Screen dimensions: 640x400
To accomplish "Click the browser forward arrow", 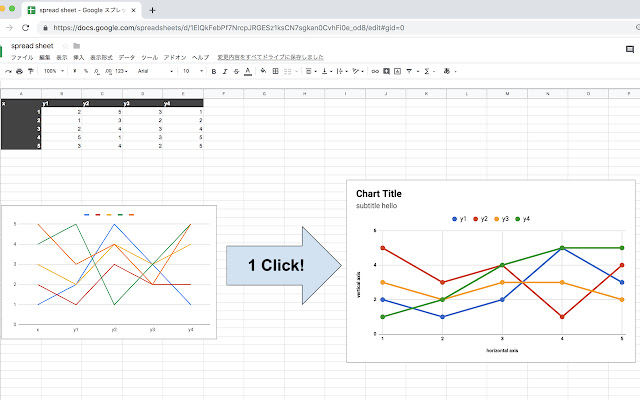I will click(9, 28).
